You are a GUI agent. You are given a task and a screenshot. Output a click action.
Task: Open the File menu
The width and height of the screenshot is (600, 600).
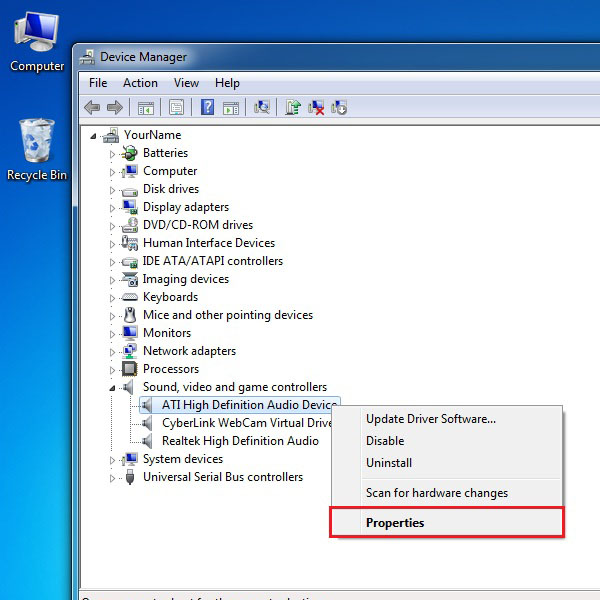[x=98, y=83]
